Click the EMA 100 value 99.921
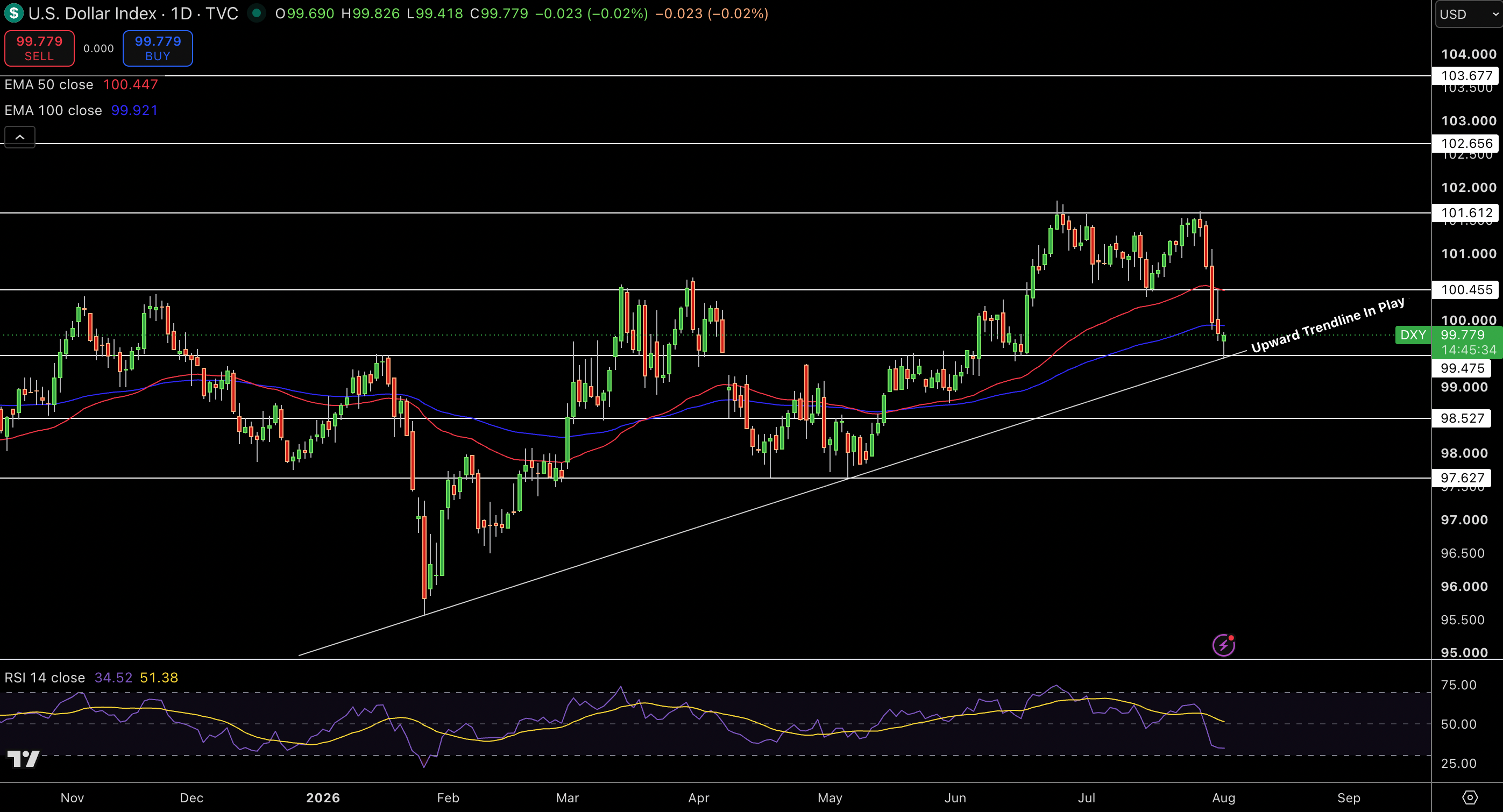The height and width of the screenshot is (812, 1503). click(135, 110)
